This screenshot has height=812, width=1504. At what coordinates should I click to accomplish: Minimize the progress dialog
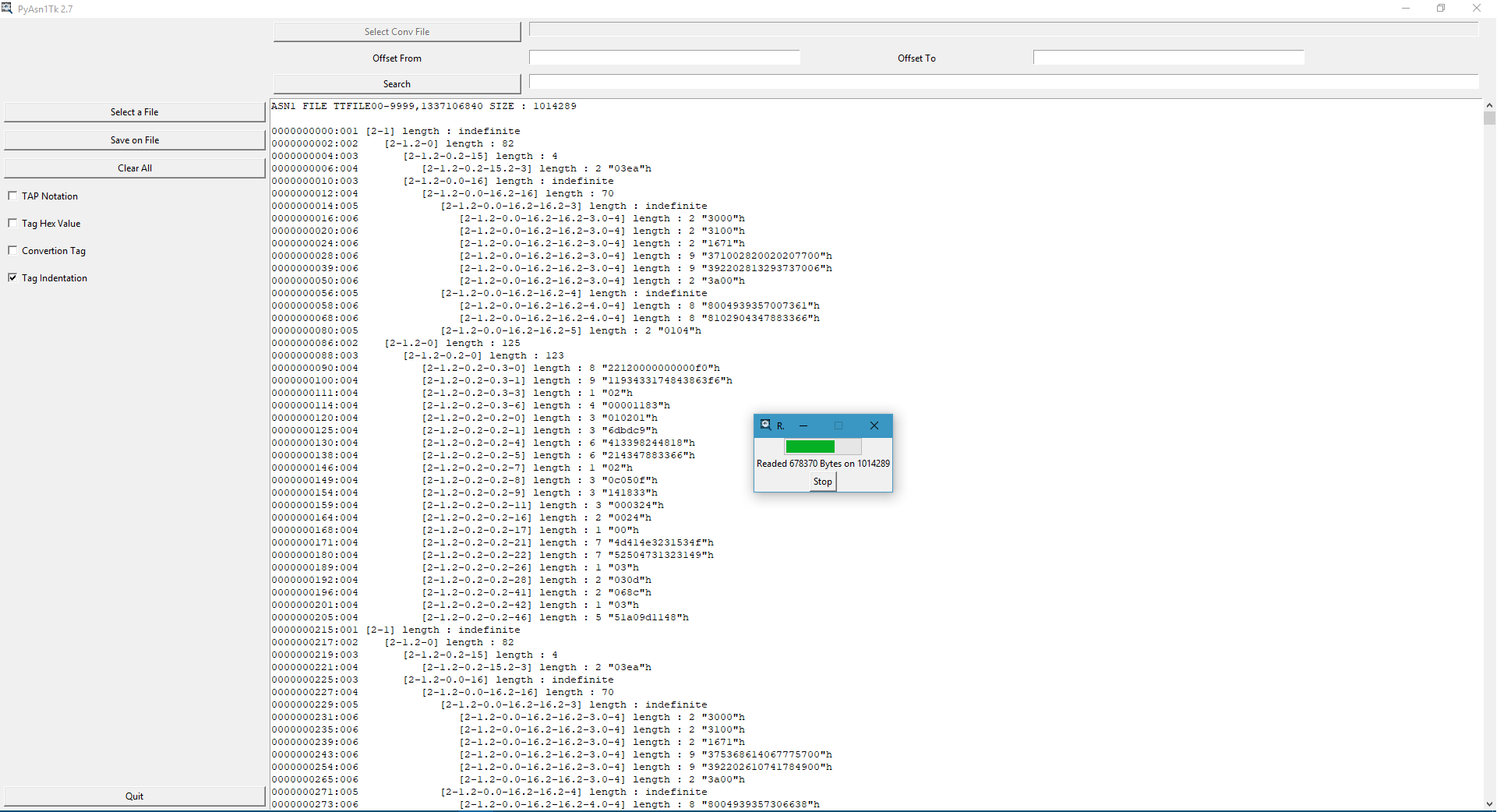pyautogui.click(x=803, y=425)
